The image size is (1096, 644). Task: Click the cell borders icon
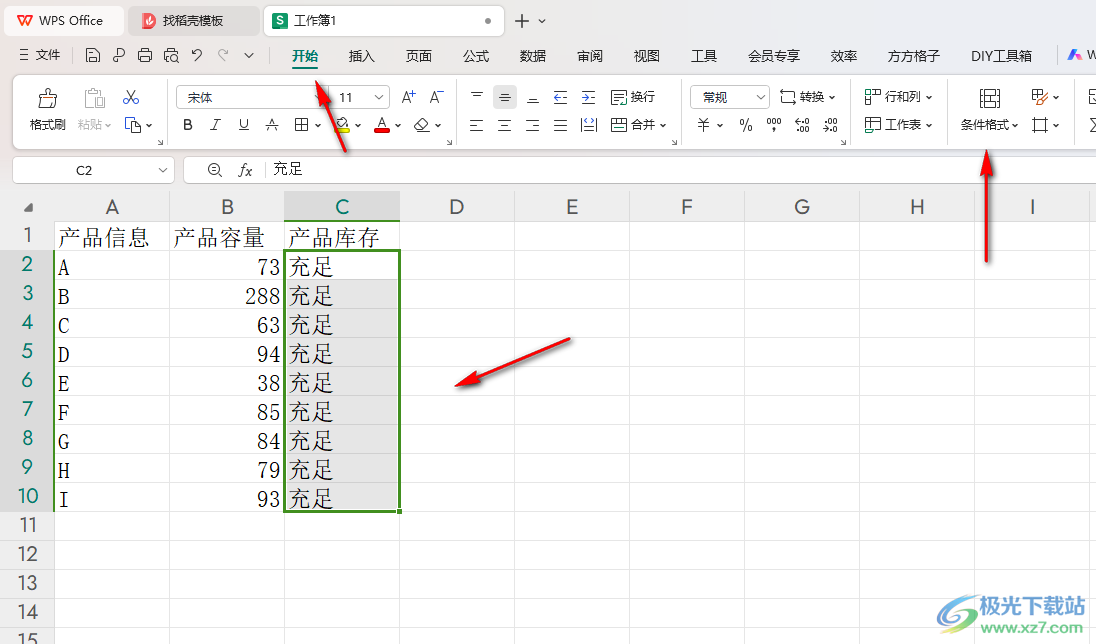301,125
